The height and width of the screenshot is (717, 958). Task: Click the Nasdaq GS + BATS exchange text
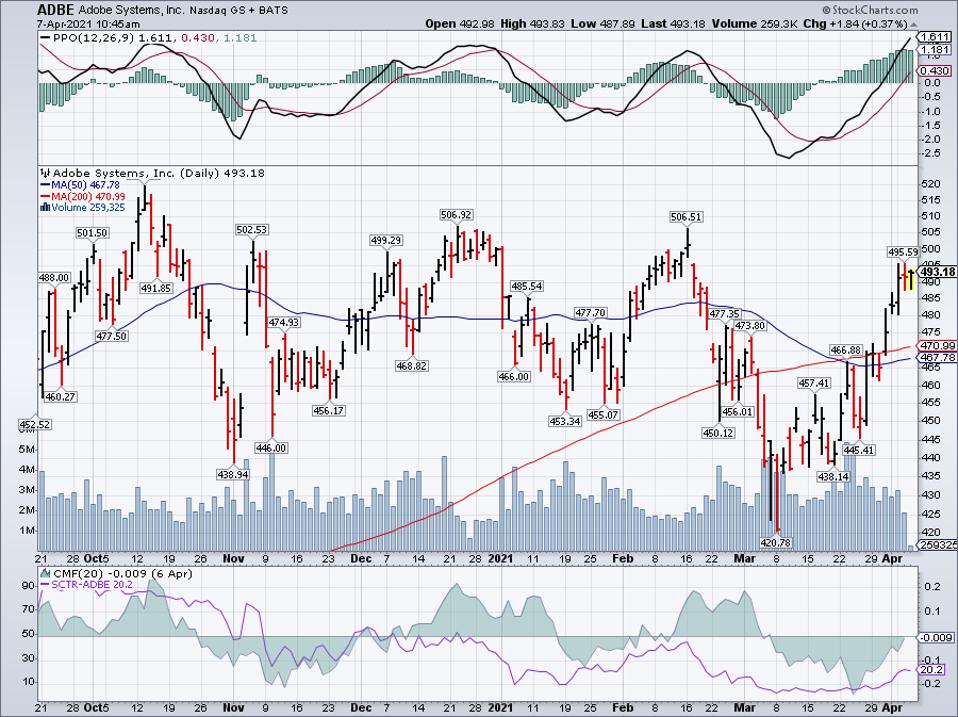pyautogui.click(x=237, y=10)
